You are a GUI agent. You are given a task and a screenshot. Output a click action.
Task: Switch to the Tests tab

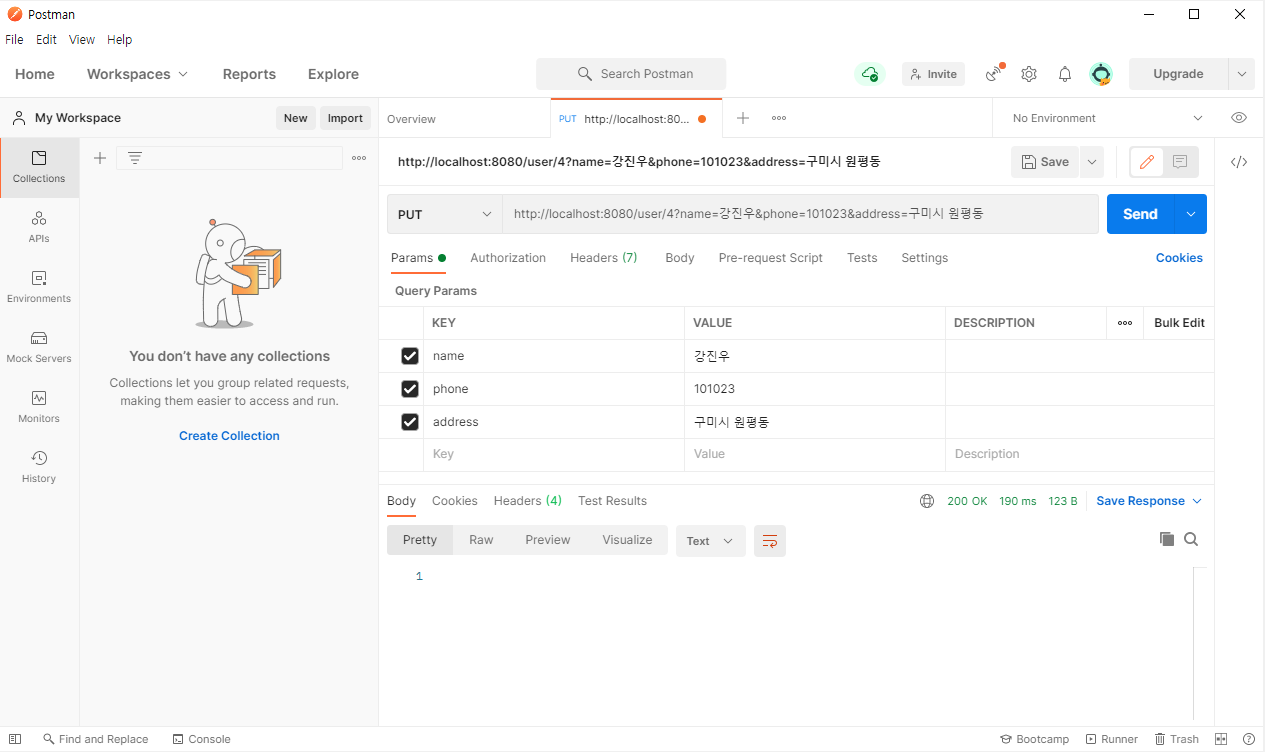click(862, 258)
